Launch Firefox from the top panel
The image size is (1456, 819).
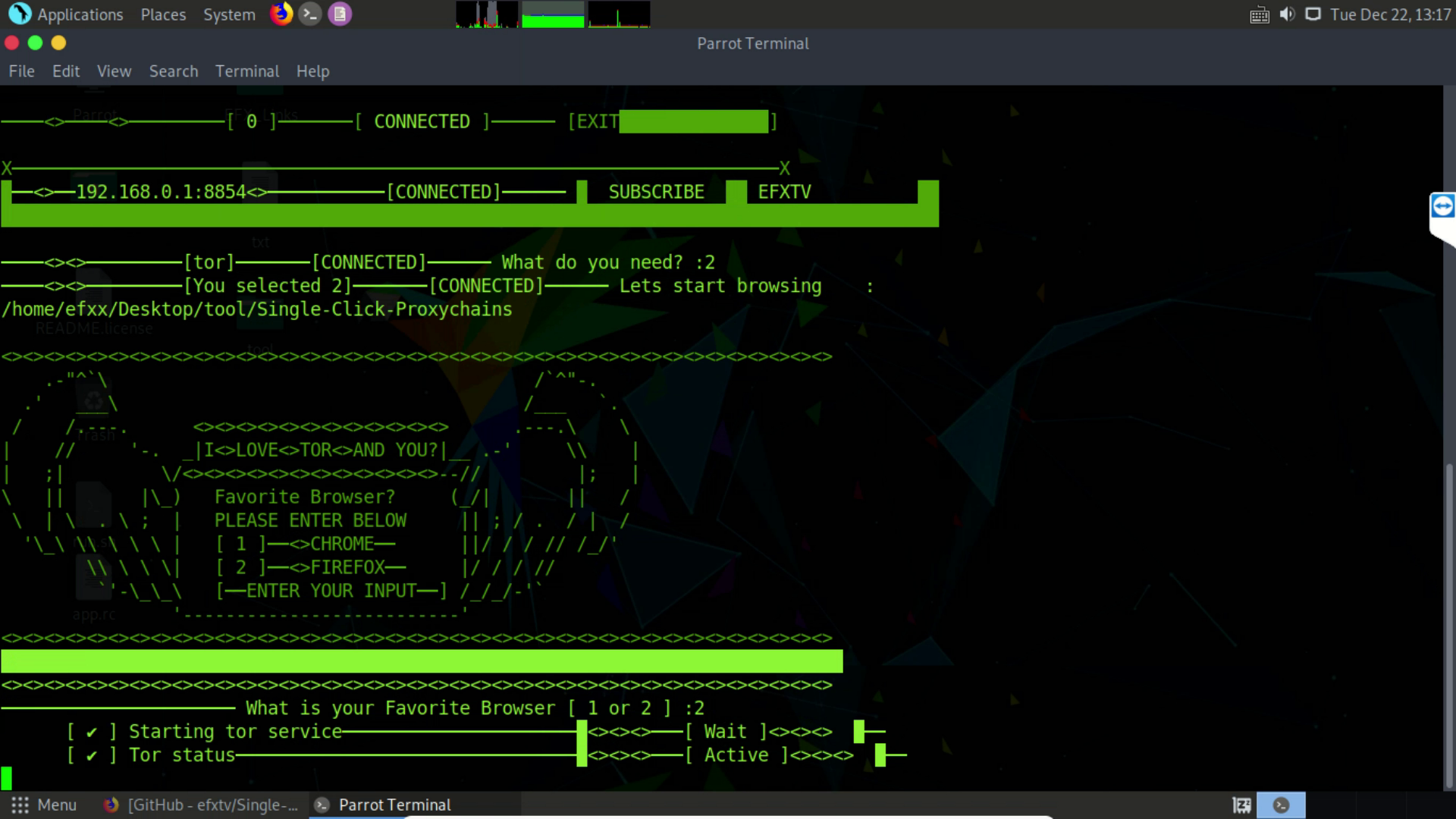pos(281,14)
